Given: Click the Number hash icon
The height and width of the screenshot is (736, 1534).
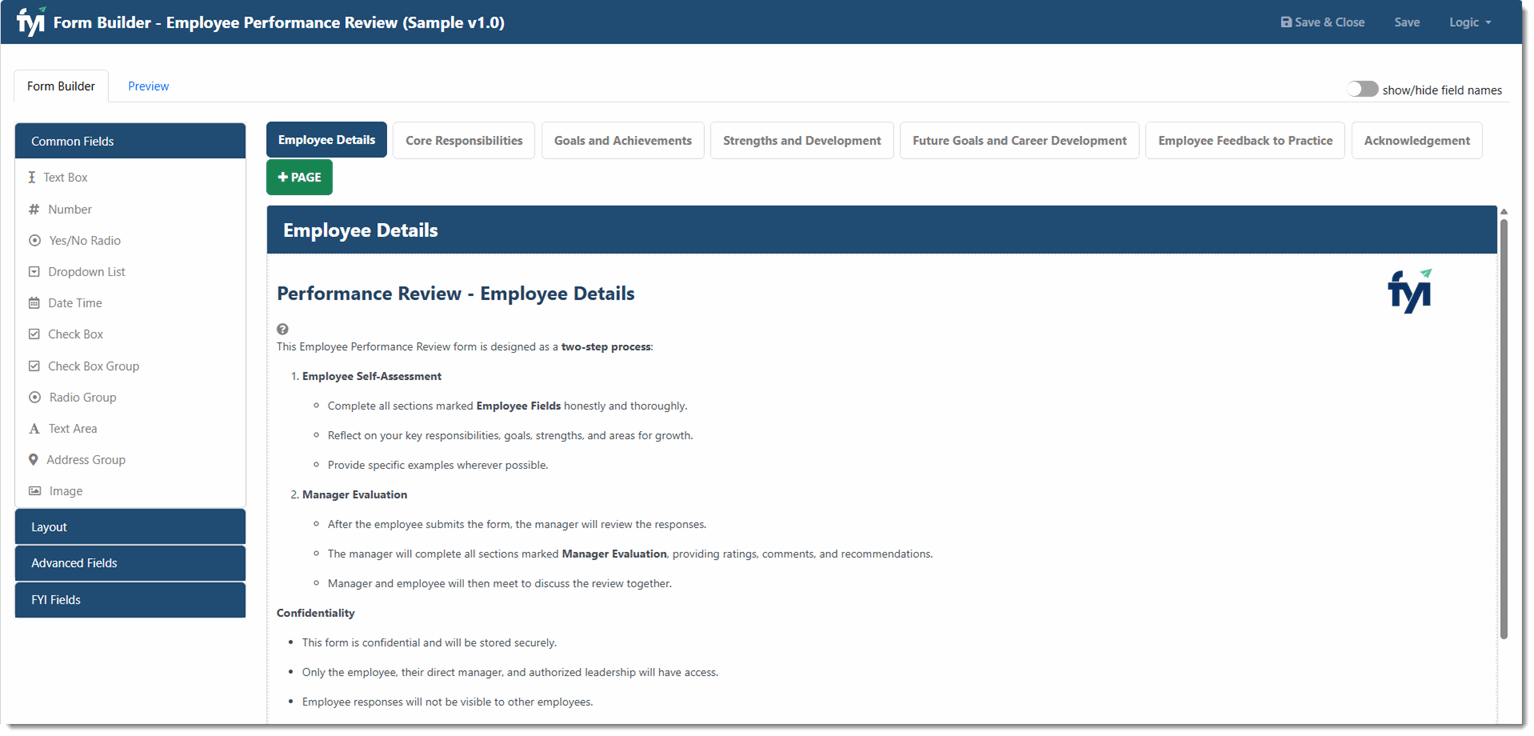Looking at the screenshot, I should [x=34, y=209].
